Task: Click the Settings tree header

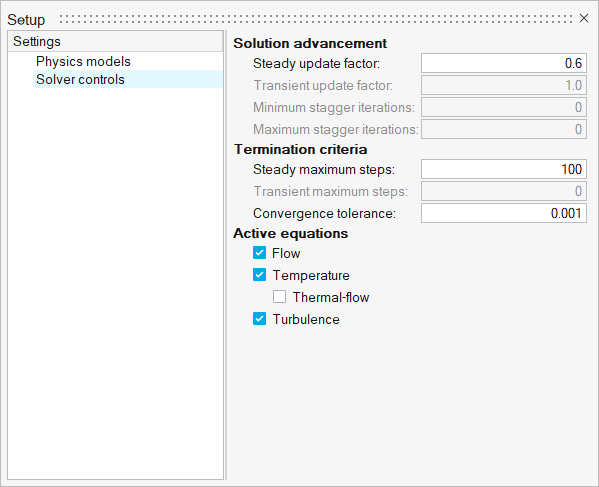Action: [115, 41]
